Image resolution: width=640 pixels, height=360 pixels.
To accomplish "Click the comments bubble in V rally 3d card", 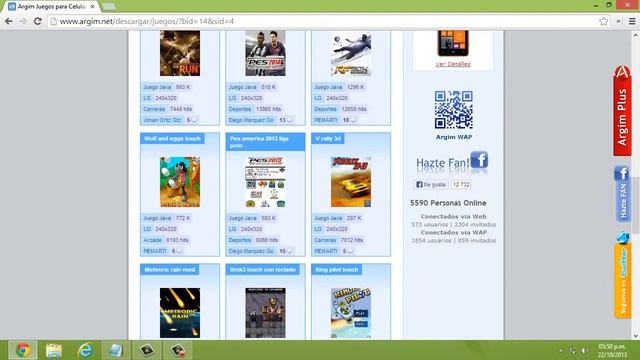I will 350,251.
